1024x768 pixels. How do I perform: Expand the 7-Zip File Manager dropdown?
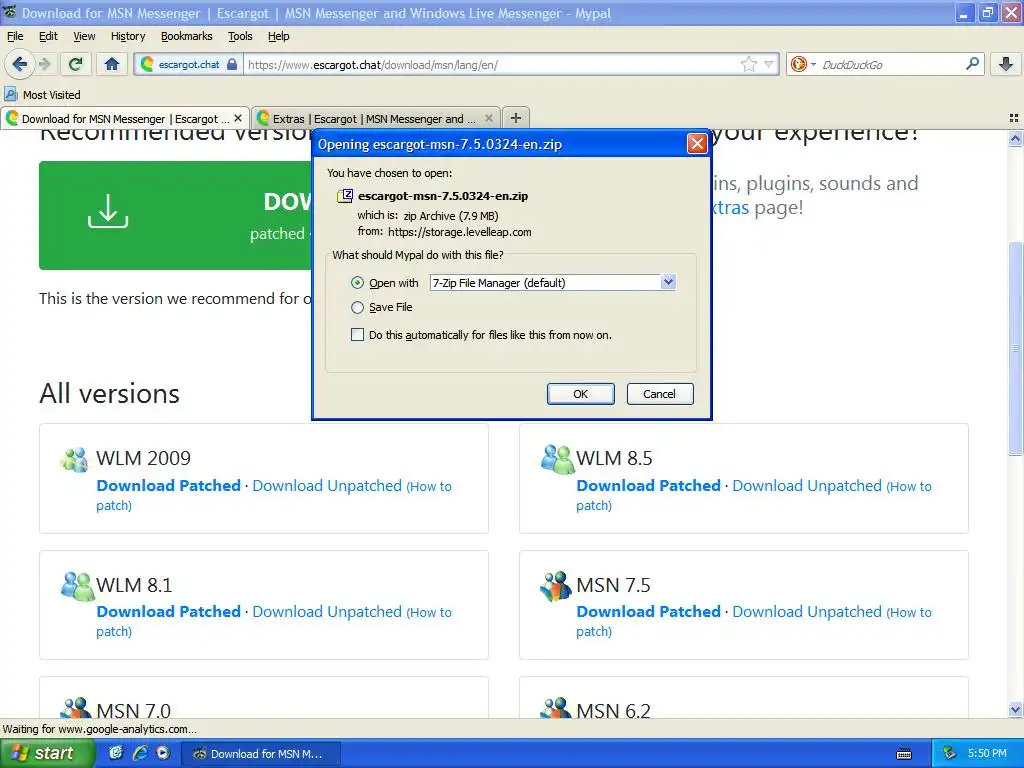click(x=668, y=282)
